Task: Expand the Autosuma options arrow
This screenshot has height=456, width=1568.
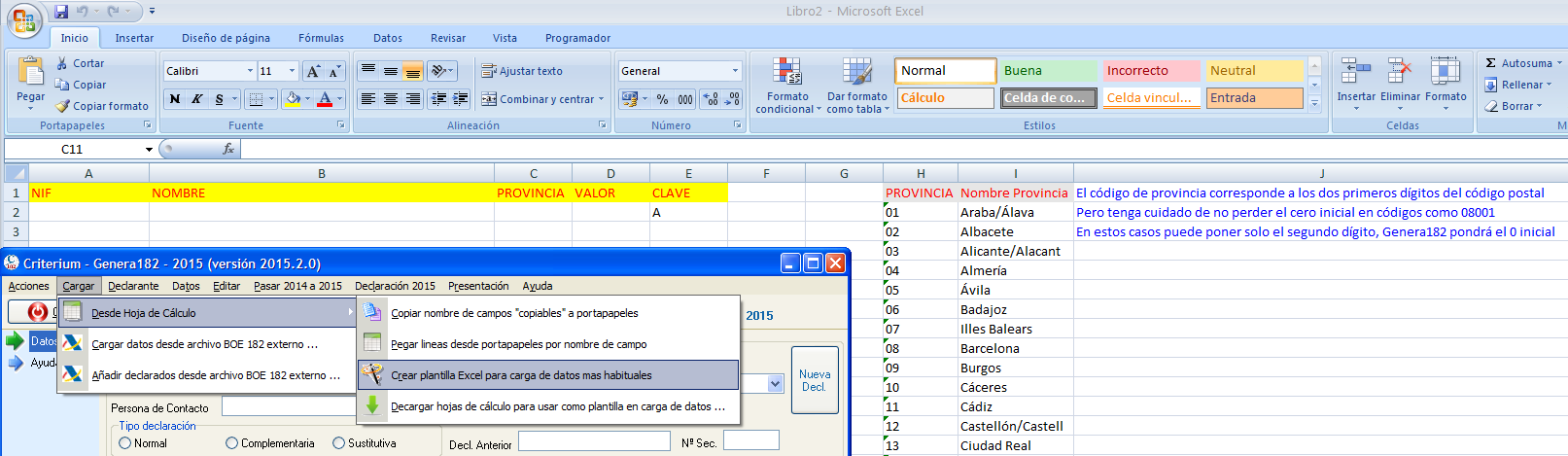Action: [x=1558, y=63]
